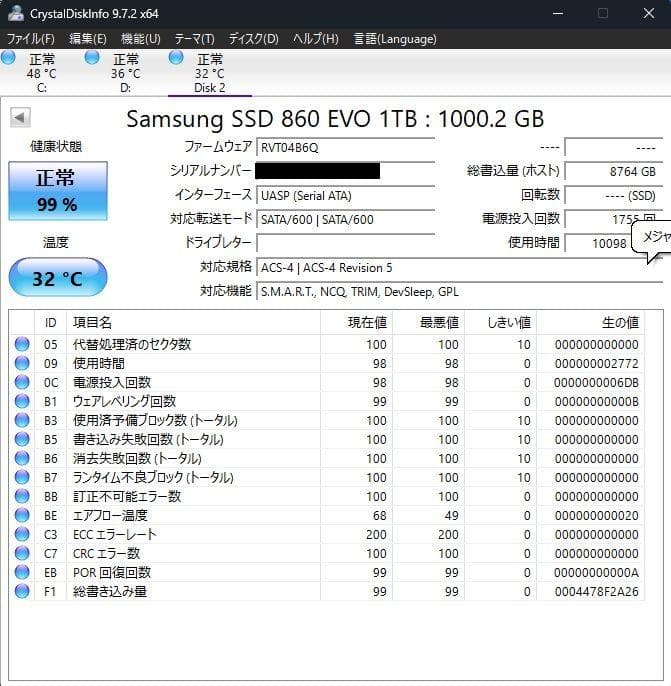The image size is (671, 686).
Task: Open the ディスク(D) menu
Action: [254, 39]
